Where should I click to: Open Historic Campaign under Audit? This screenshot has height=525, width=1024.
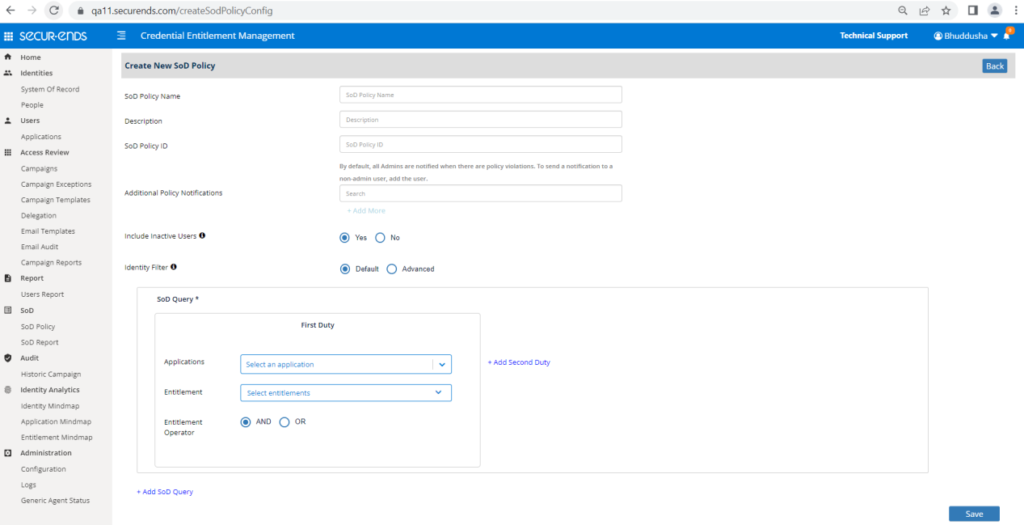pyautogui.click(x=51, y=374)
